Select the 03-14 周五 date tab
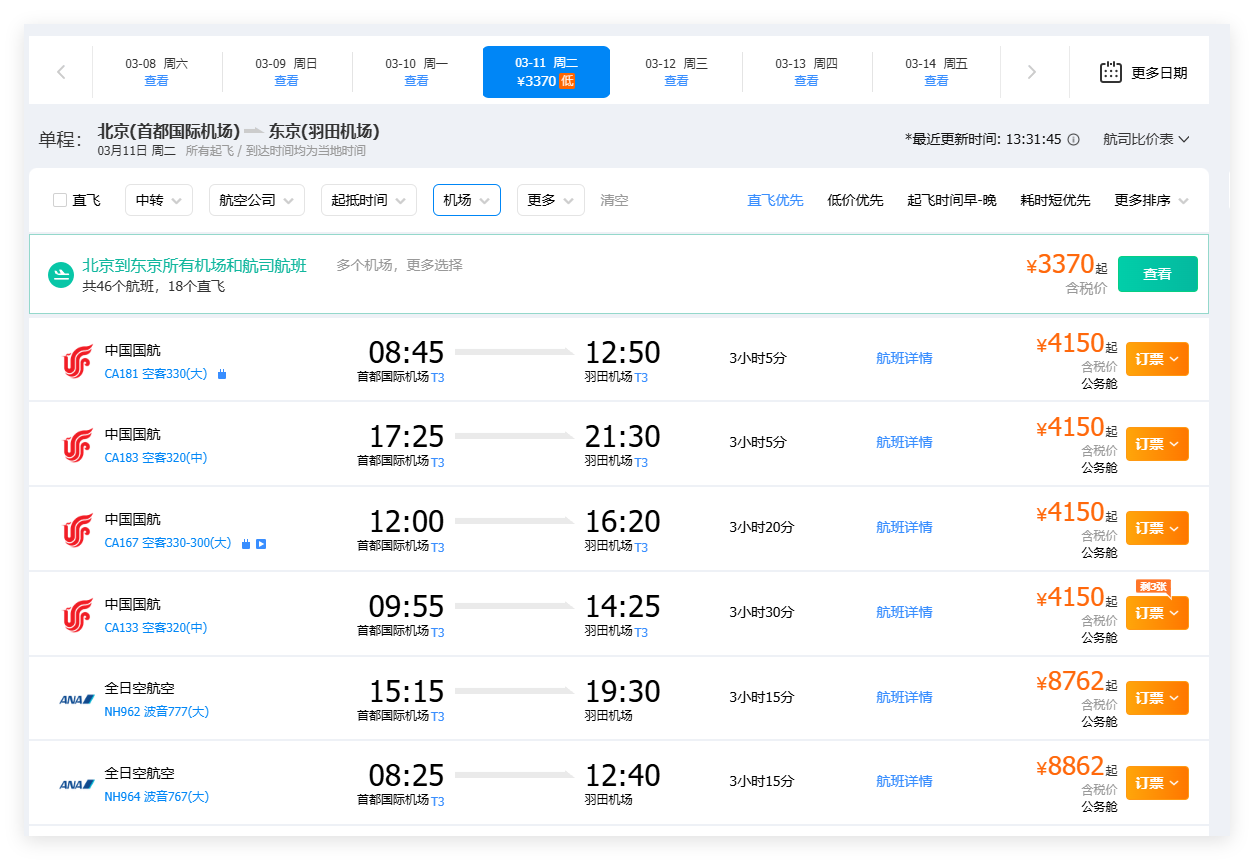 (937, 72)
